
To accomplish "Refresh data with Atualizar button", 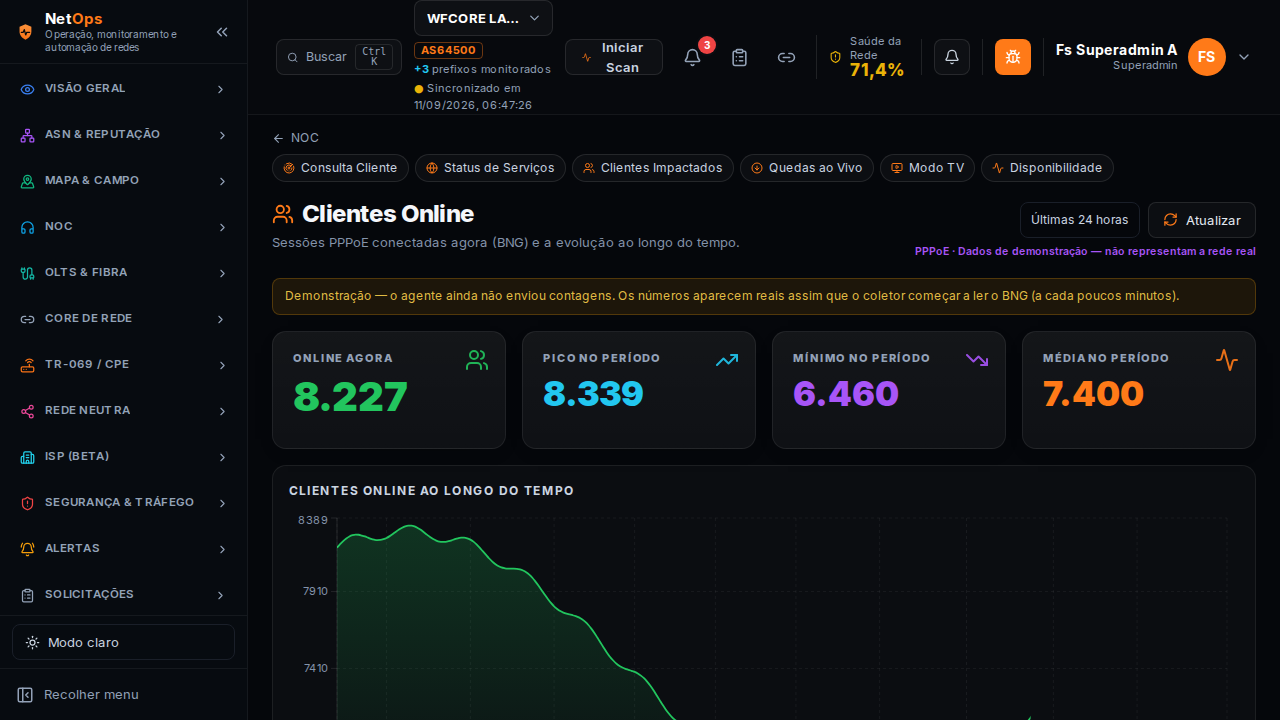I will (x=1202, y=220).
